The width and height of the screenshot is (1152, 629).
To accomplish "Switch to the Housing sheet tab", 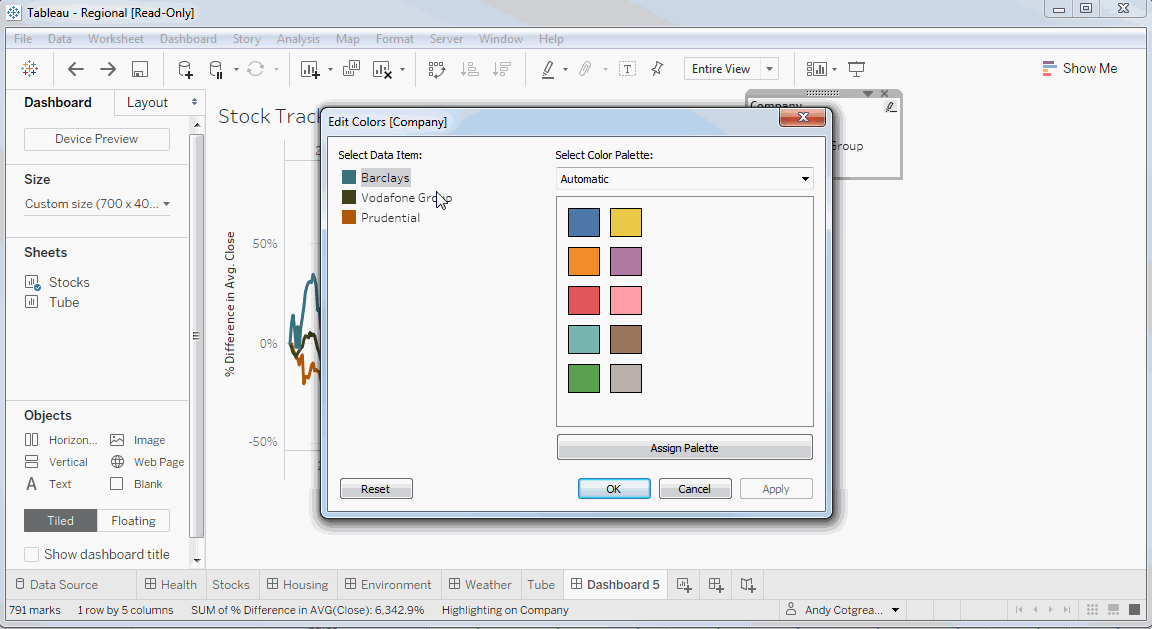I will pos(297,584).
